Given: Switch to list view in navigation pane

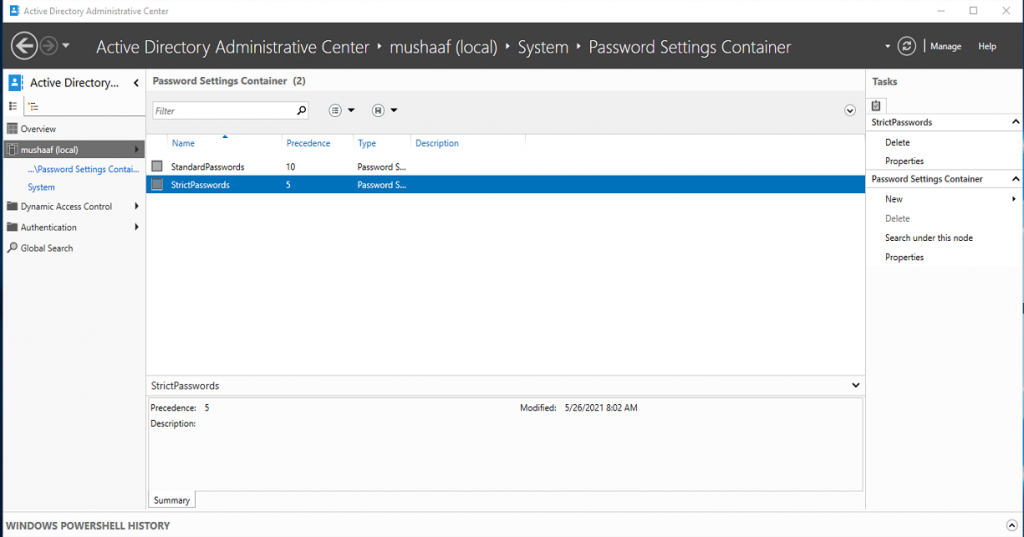Looking at the screenshot, I should click(12, 106).
